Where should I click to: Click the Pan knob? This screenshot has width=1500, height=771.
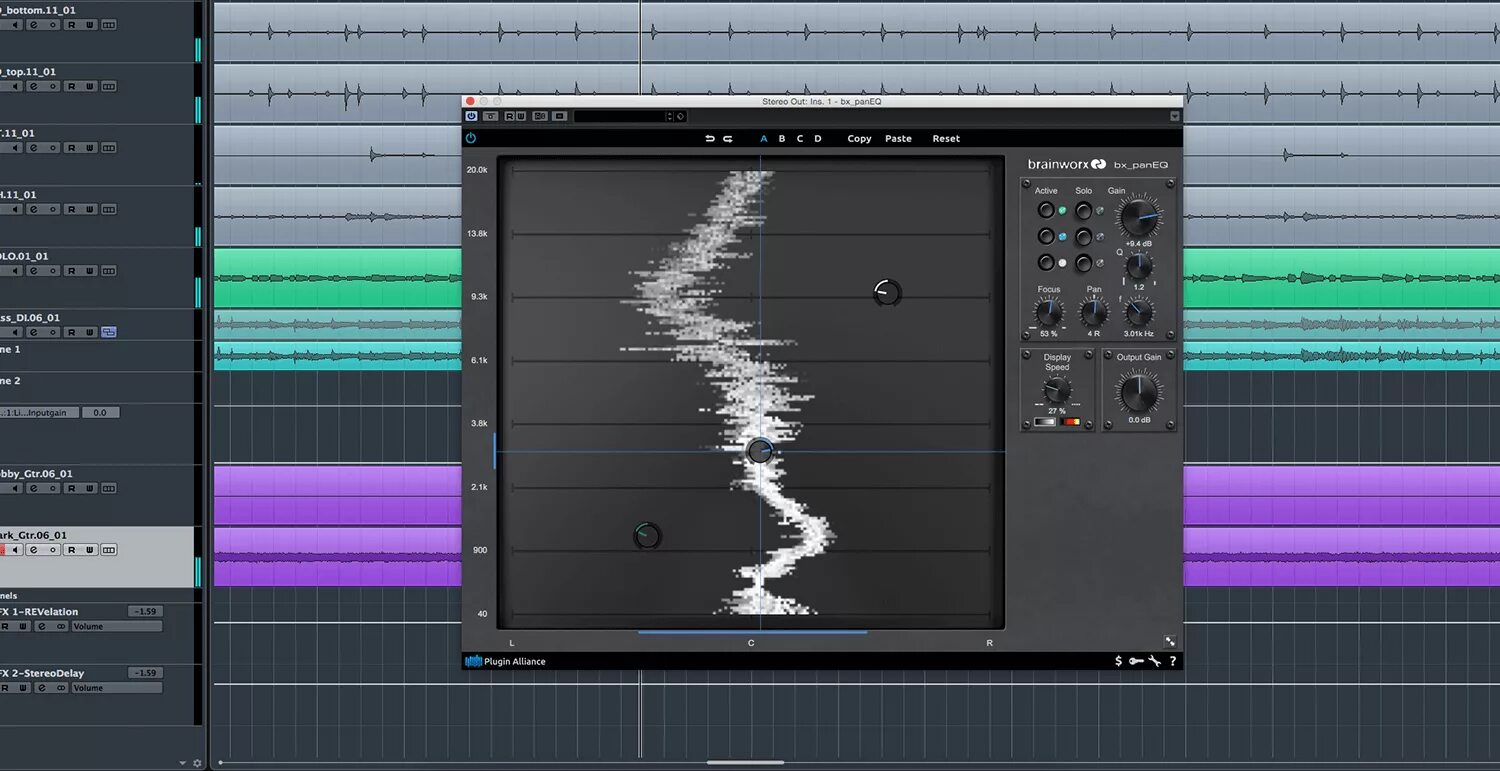click(1094, 312)
